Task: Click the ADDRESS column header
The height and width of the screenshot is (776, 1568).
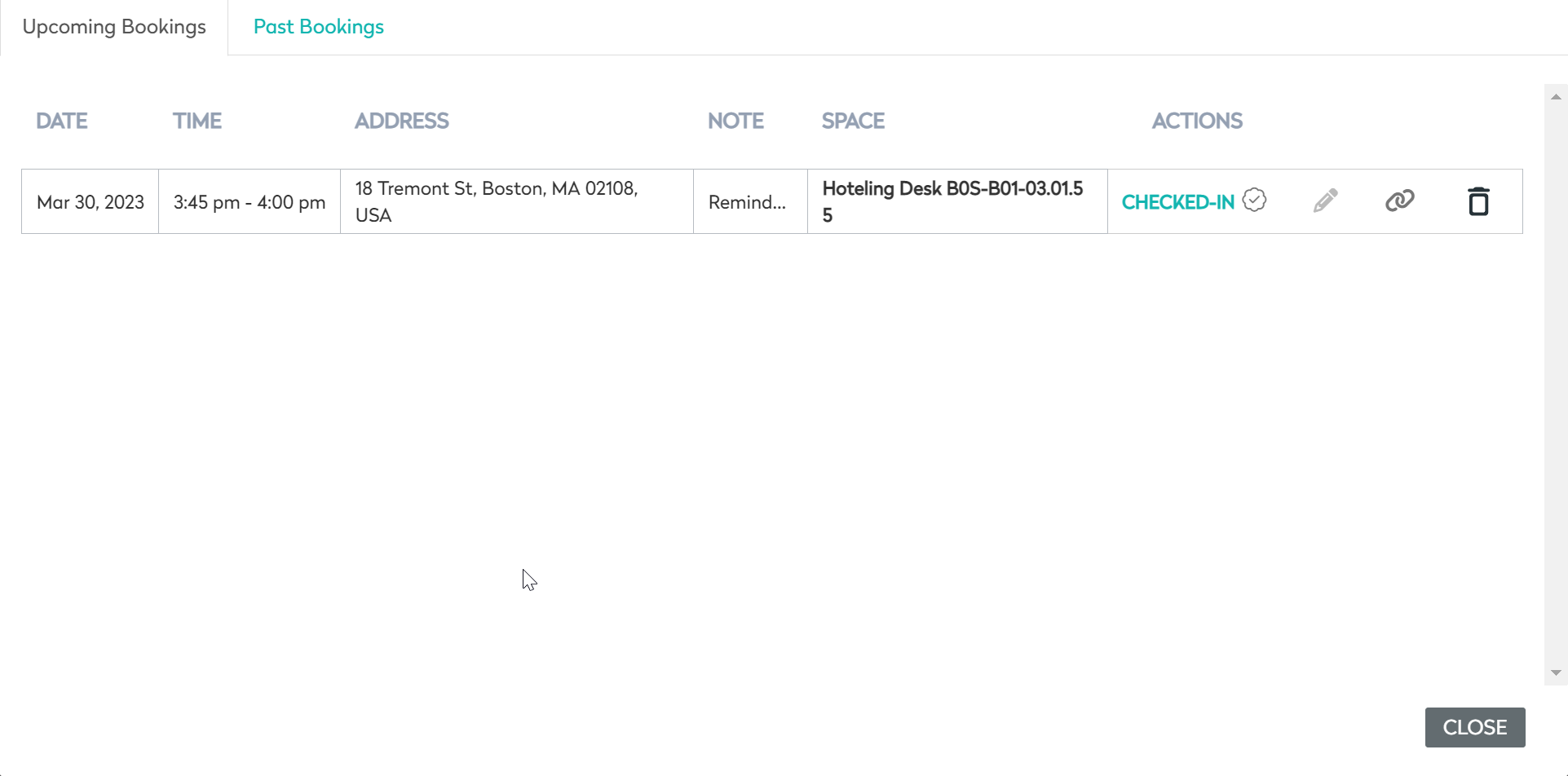Action: point(402,121)
